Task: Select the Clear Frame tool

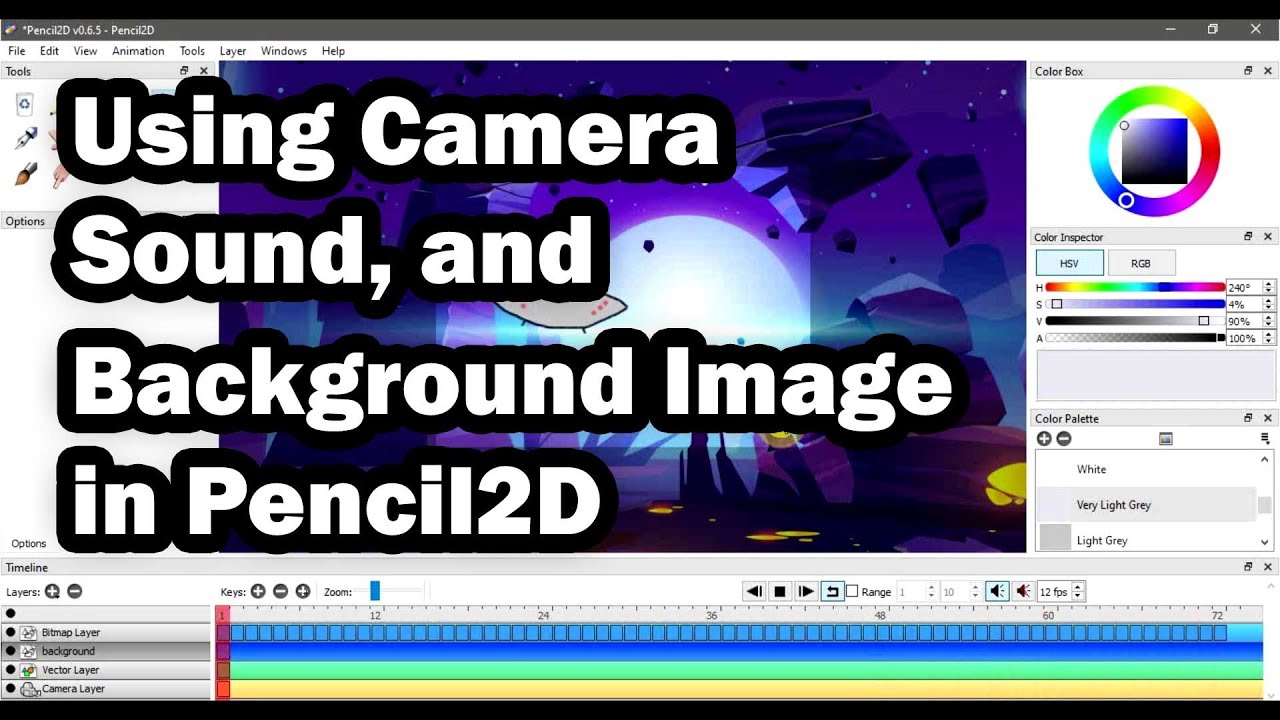Action: [25, 103]
